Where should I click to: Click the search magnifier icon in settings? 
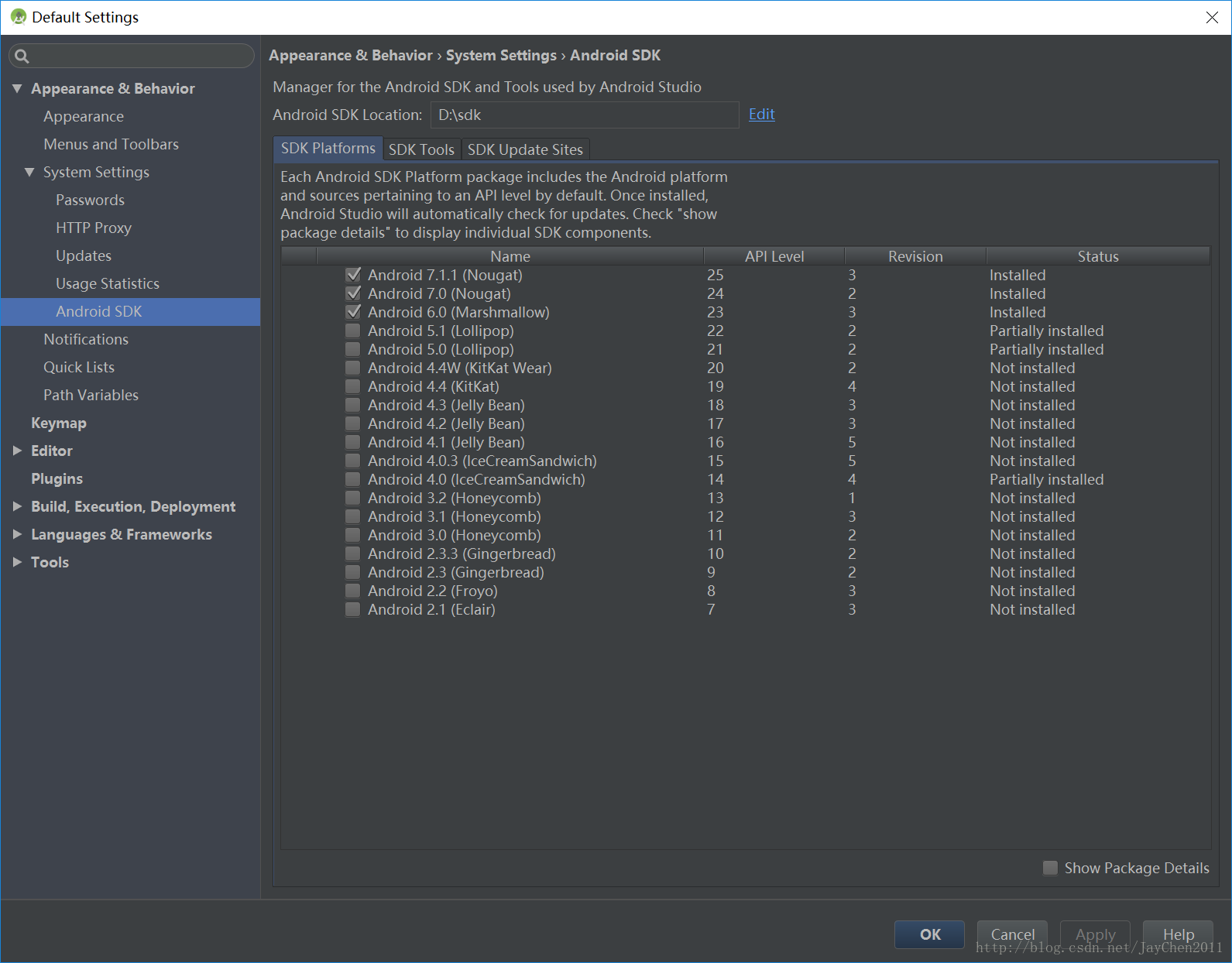coord(22,56)
